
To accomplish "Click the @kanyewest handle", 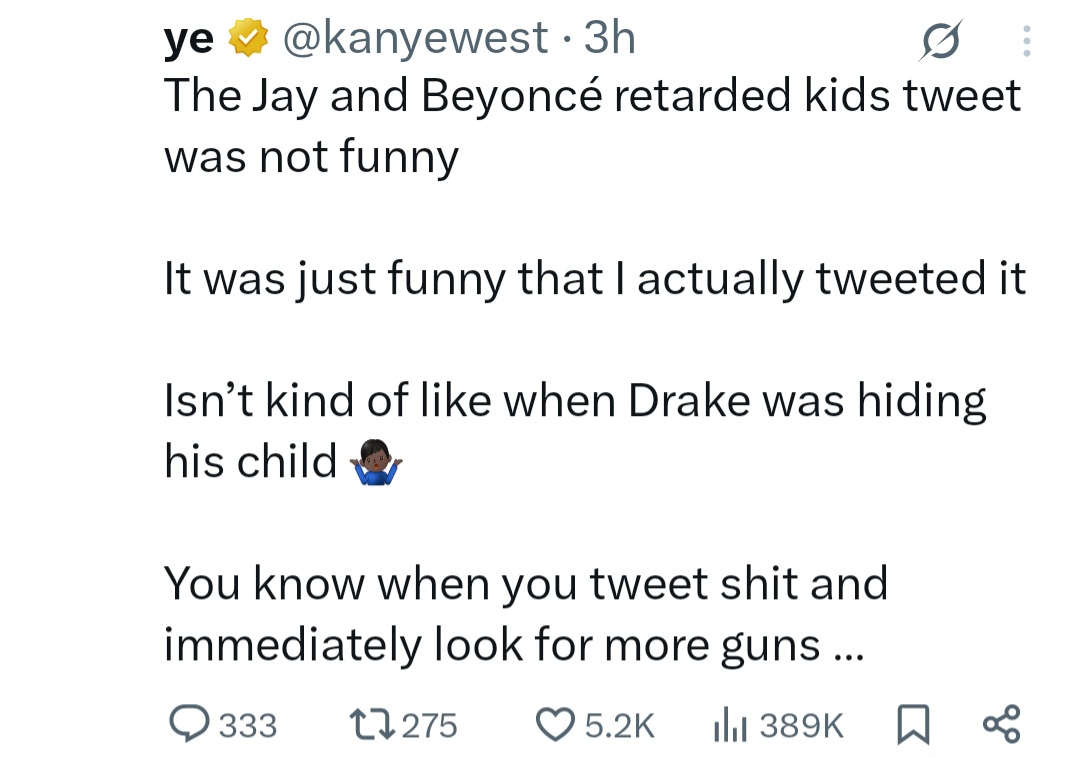I will (x=414, y=39).
